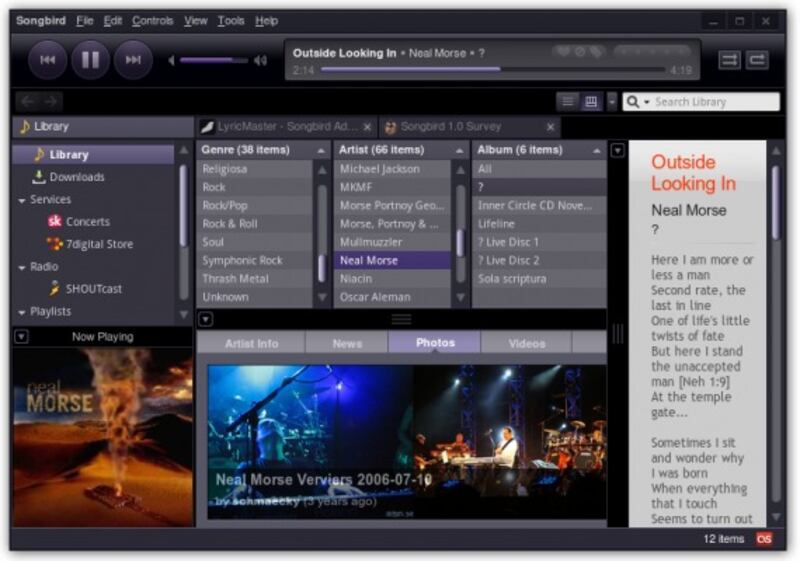Select Symphonic Rock in the Genre list
Image resolution: width=800 pixels, height=561 pixels.
click(242, 260)
